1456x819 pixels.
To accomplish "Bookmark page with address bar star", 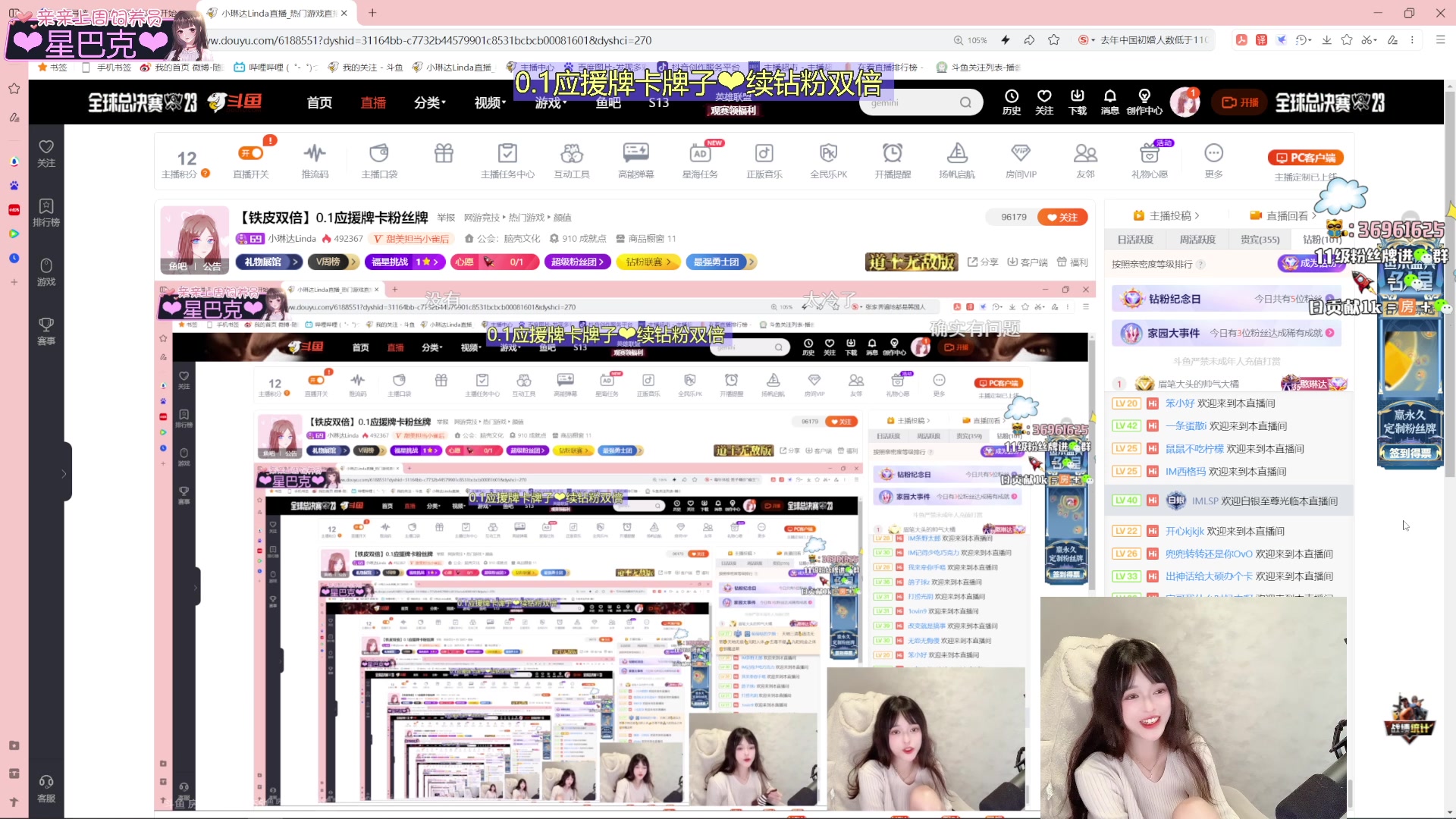I will pyautogui.click(x=1053, y=40).
